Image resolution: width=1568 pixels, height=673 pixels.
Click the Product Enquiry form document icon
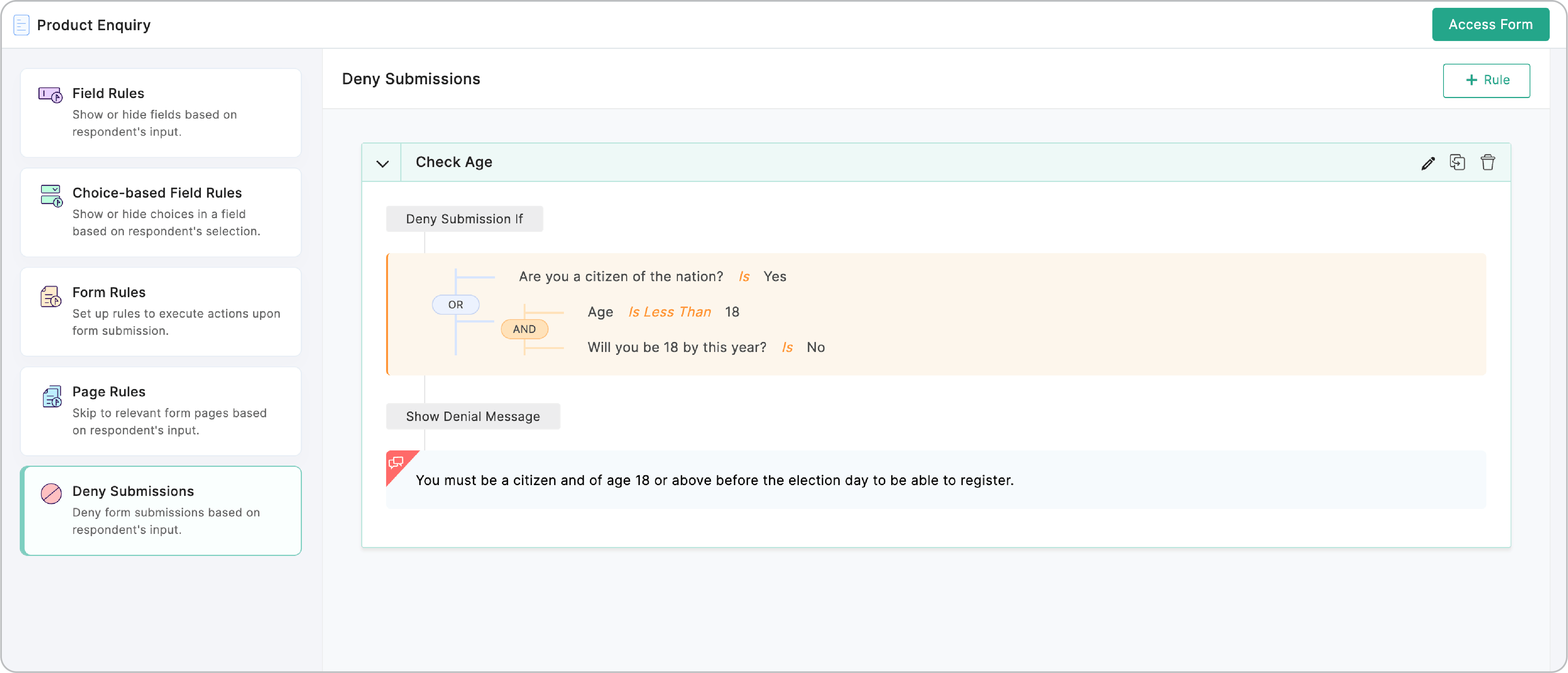click(21, 25)
